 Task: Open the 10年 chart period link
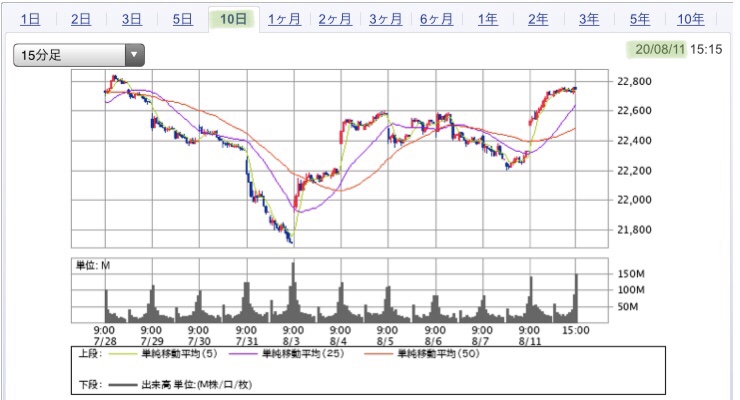[x=690, y=19]
